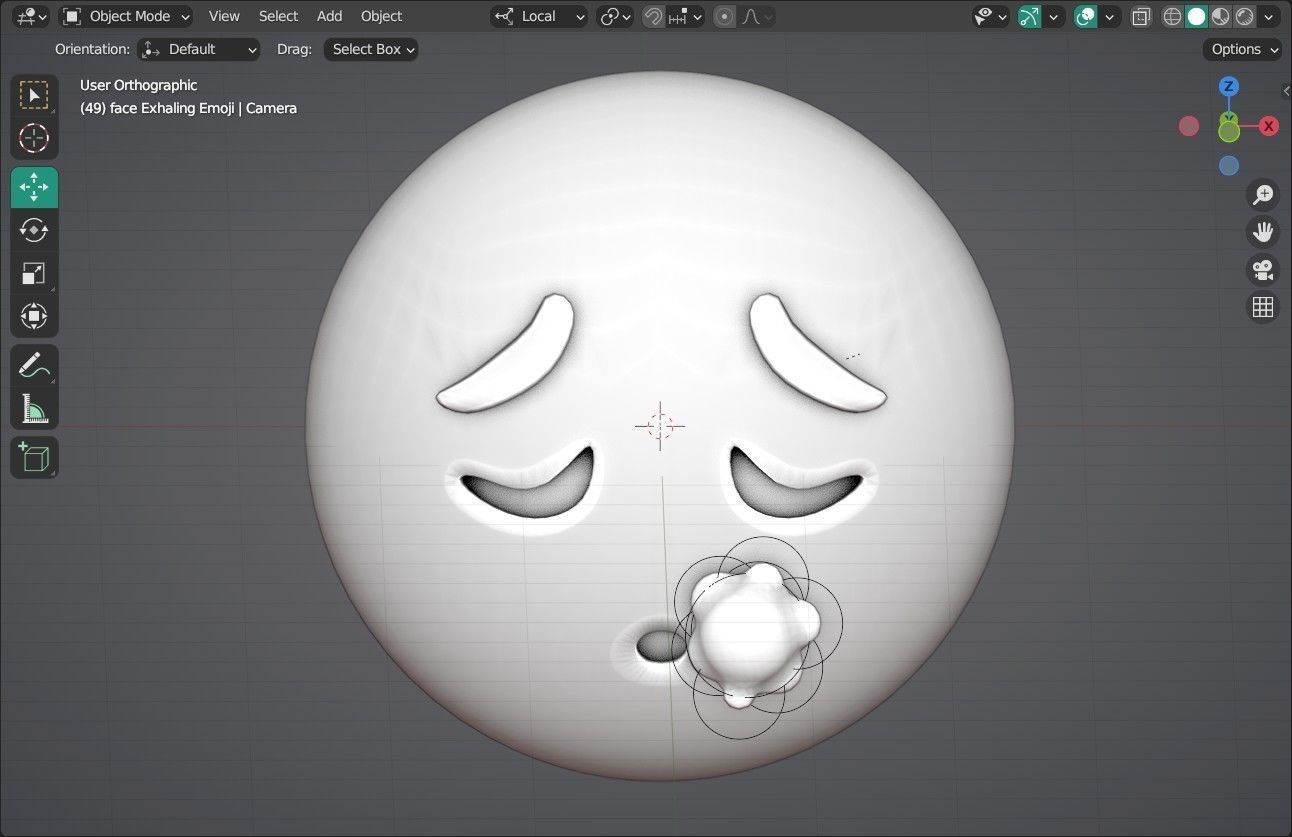Screen dimensions: 1292x837
Task: Open the Add menu
Action: pyautogui.click(x=329, y=16)
